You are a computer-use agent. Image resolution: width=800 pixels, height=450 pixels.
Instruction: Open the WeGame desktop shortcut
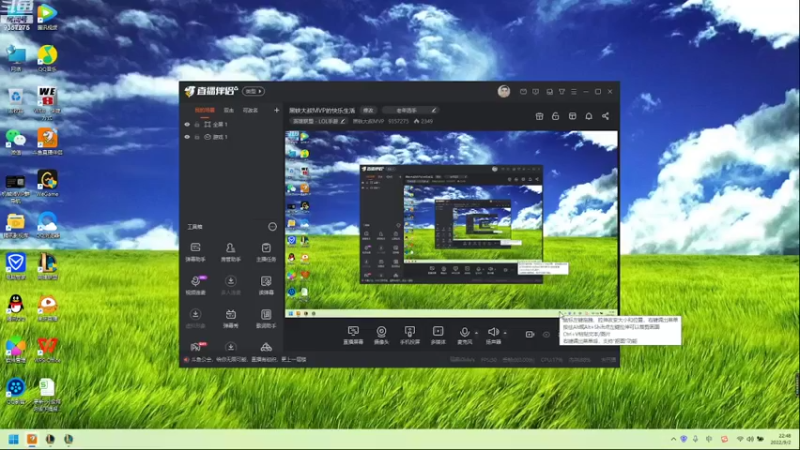(47, 183)
